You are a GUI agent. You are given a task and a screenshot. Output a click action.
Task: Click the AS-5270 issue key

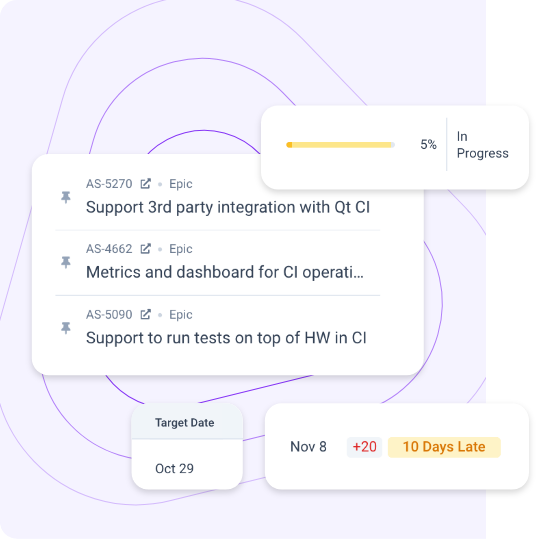(109, 184)
